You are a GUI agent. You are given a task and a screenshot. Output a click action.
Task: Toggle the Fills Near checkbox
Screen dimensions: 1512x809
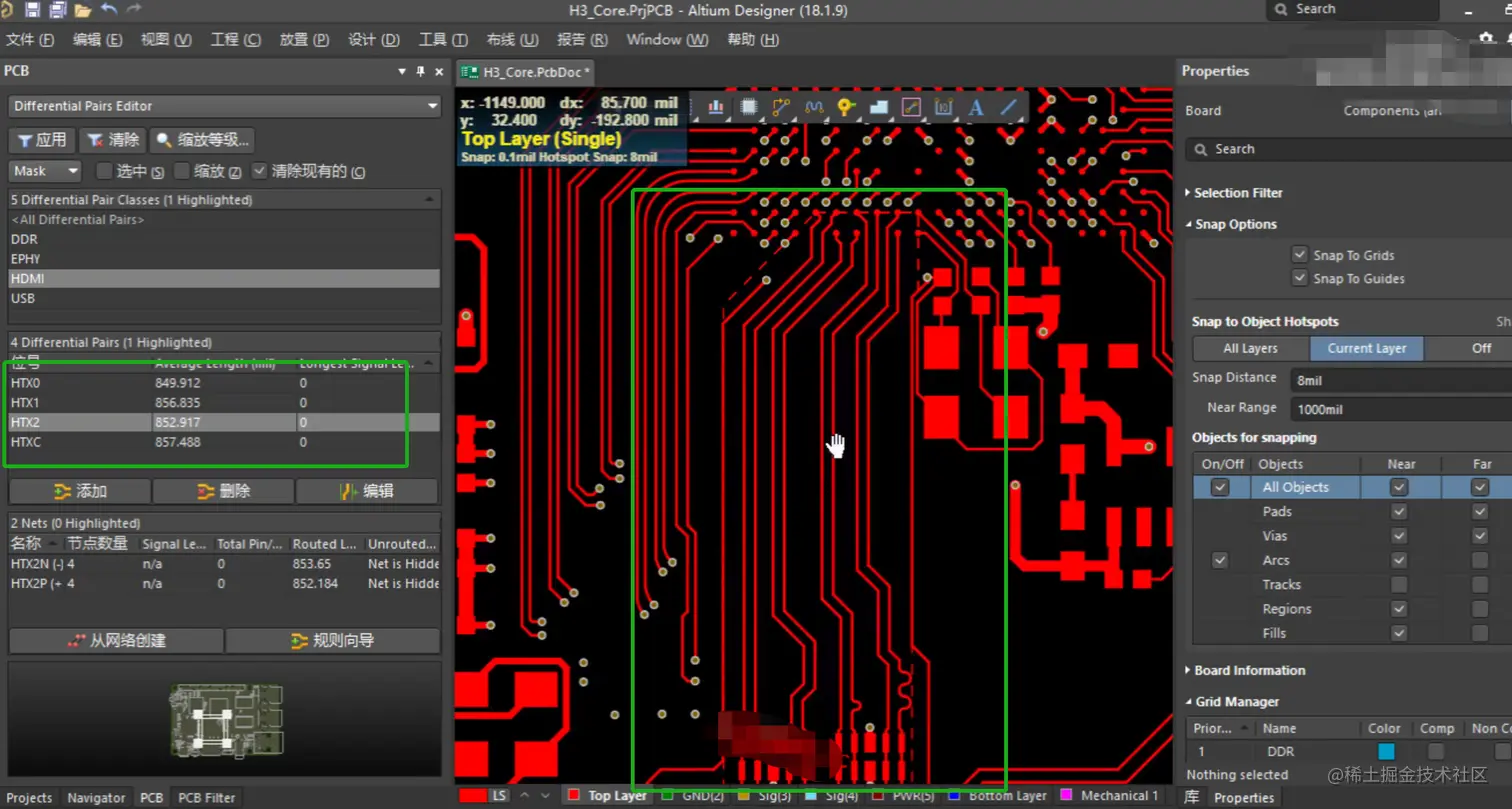[x=1399, y=633]
